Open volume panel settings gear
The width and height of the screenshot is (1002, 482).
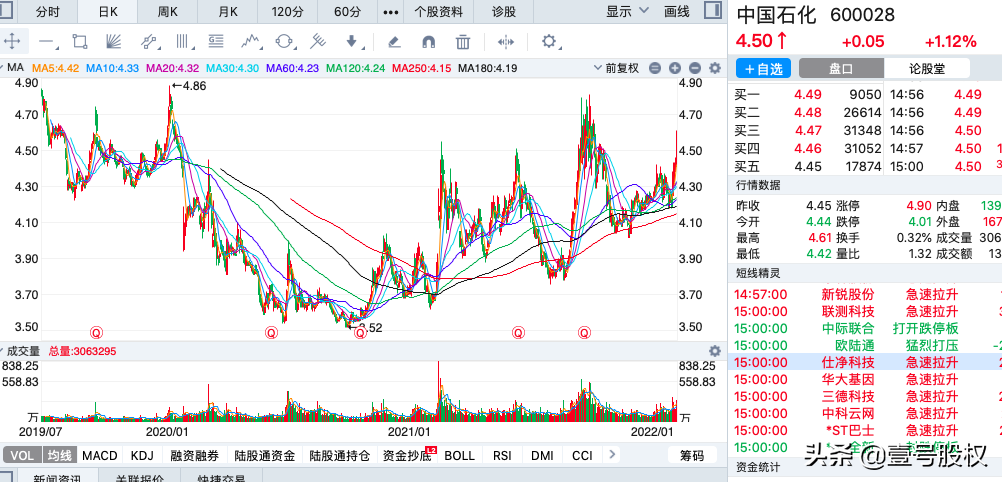715,351
